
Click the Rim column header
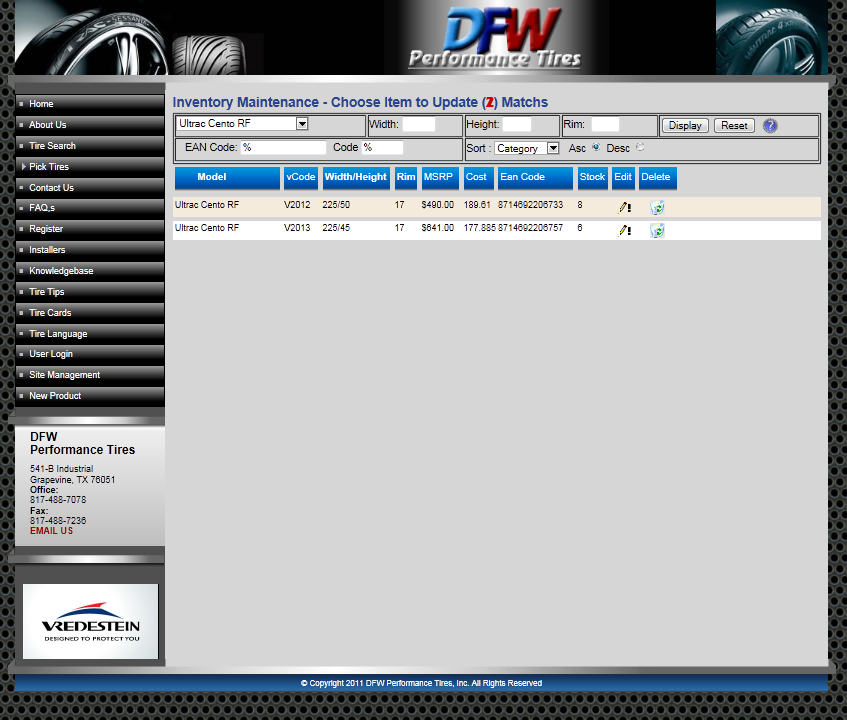click(406, 178)
